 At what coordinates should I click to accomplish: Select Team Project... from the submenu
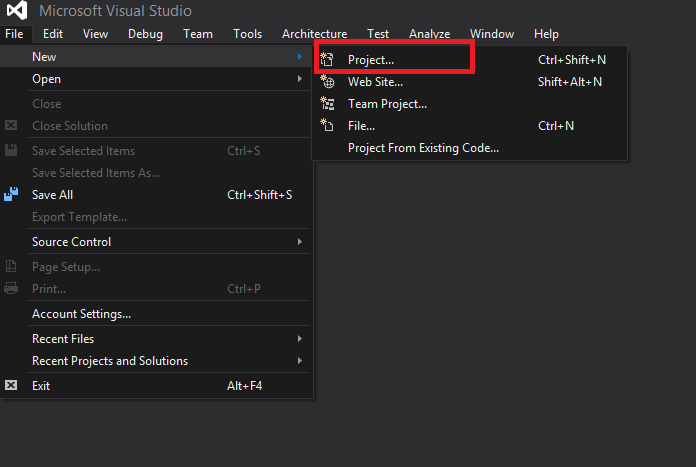tap(470, 104)
